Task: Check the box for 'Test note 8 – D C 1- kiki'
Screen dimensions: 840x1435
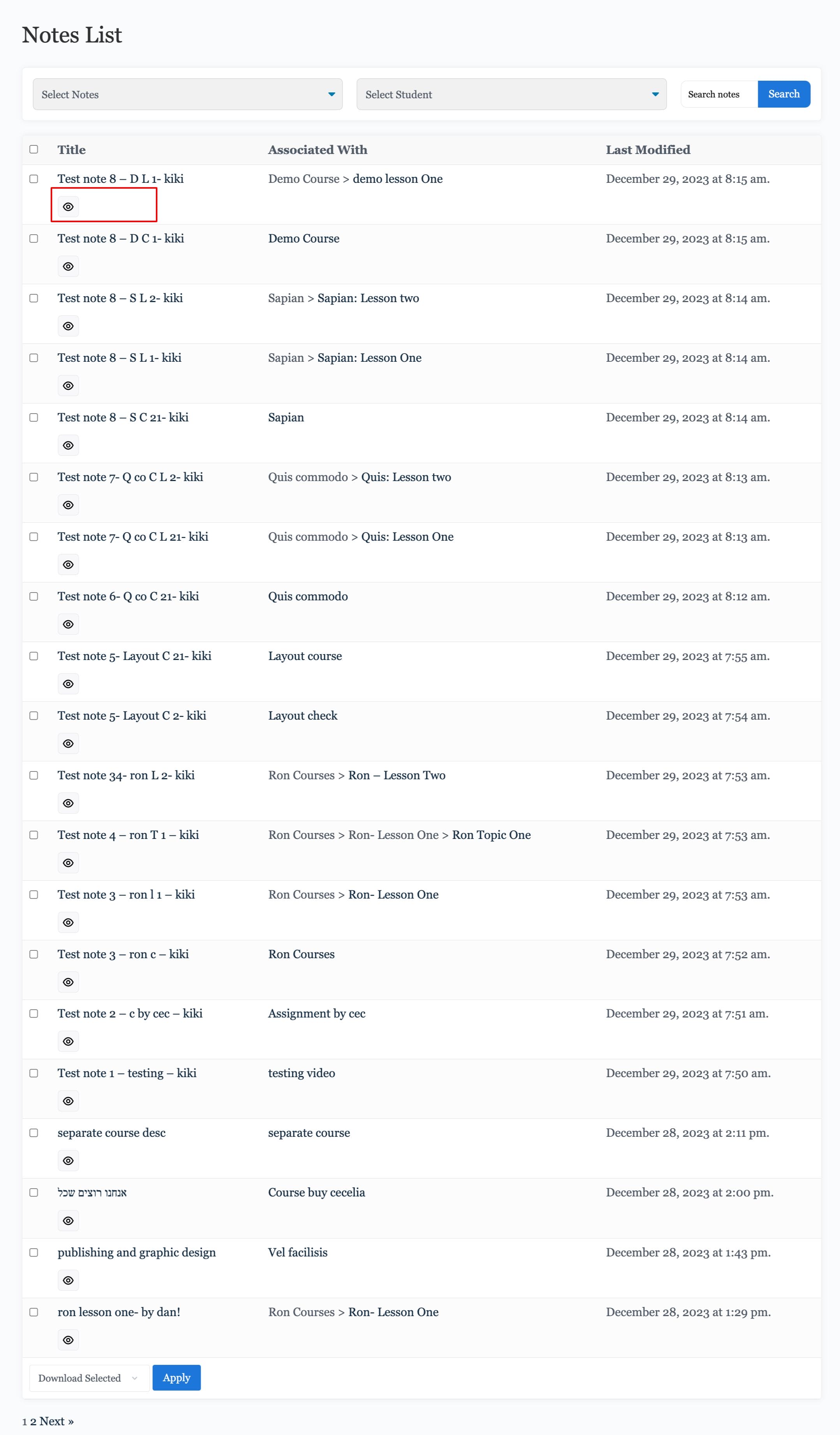Action: pos(34,239)
